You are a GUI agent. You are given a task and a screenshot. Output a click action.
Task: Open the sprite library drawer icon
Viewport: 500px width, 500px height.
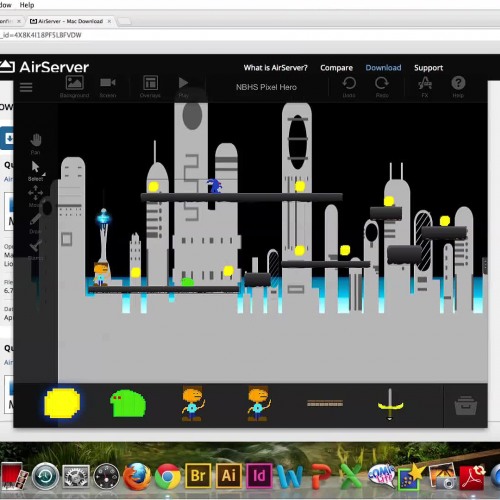coord(466,405)
